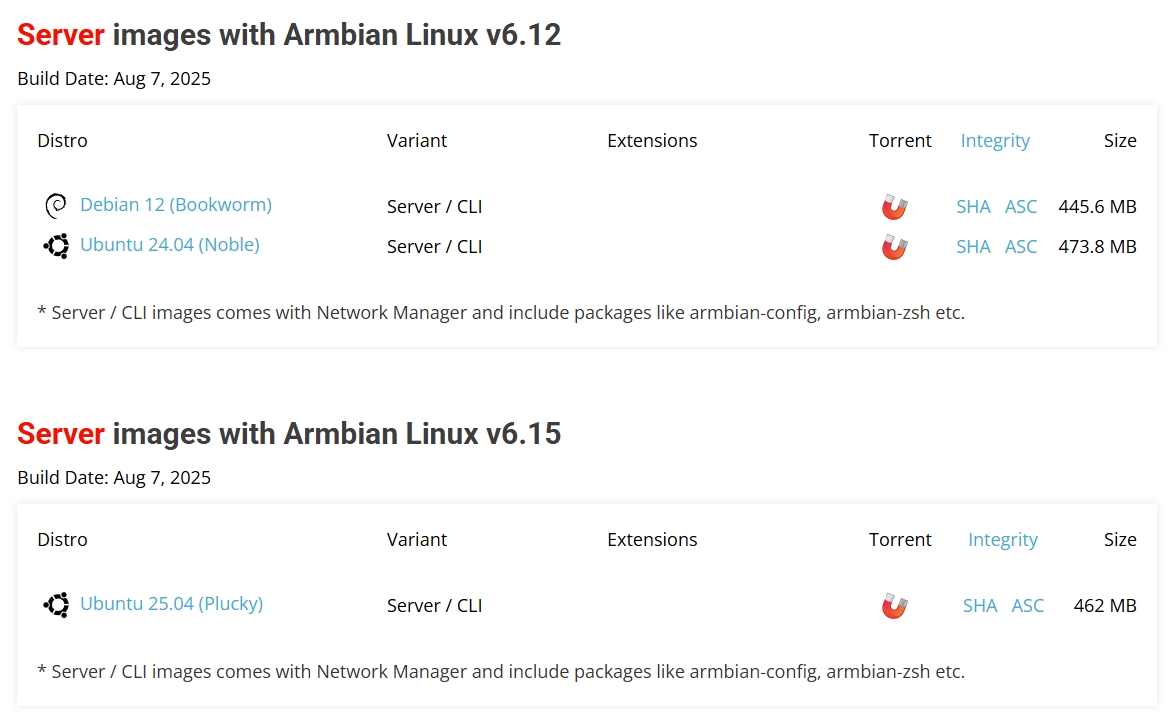Click the Integrity header link in v6.12 table
This screenshot has height=722, width=1174.
(x=995, y=141)
